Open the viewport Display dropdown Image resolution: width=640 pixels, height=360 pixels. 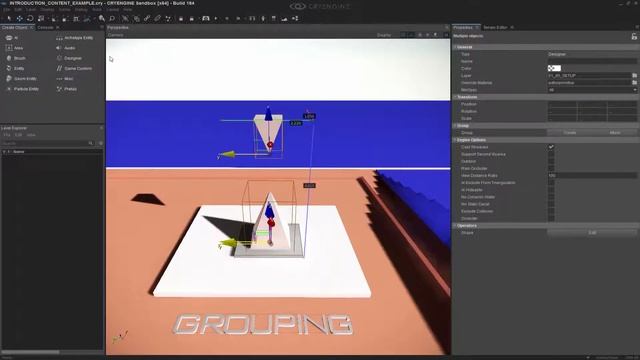tap(384, 35)
